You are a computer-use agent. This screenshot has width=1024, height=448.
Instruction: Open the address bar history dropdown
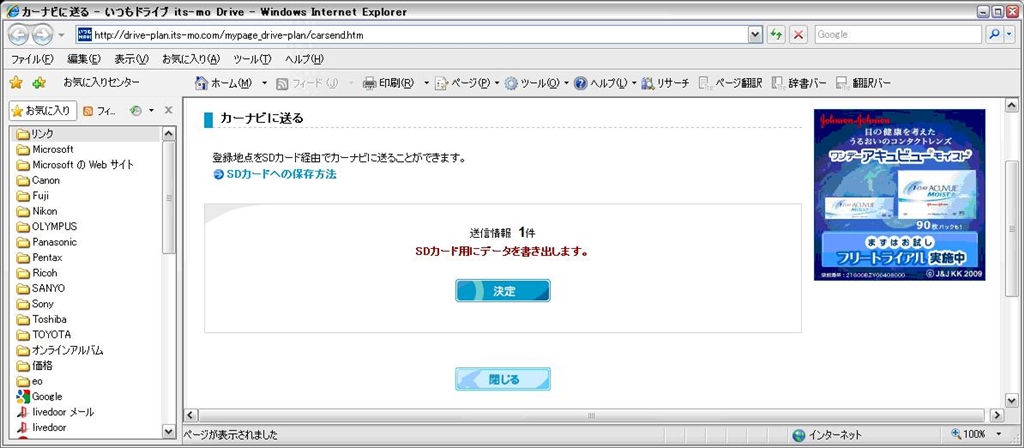pos(756,35)
